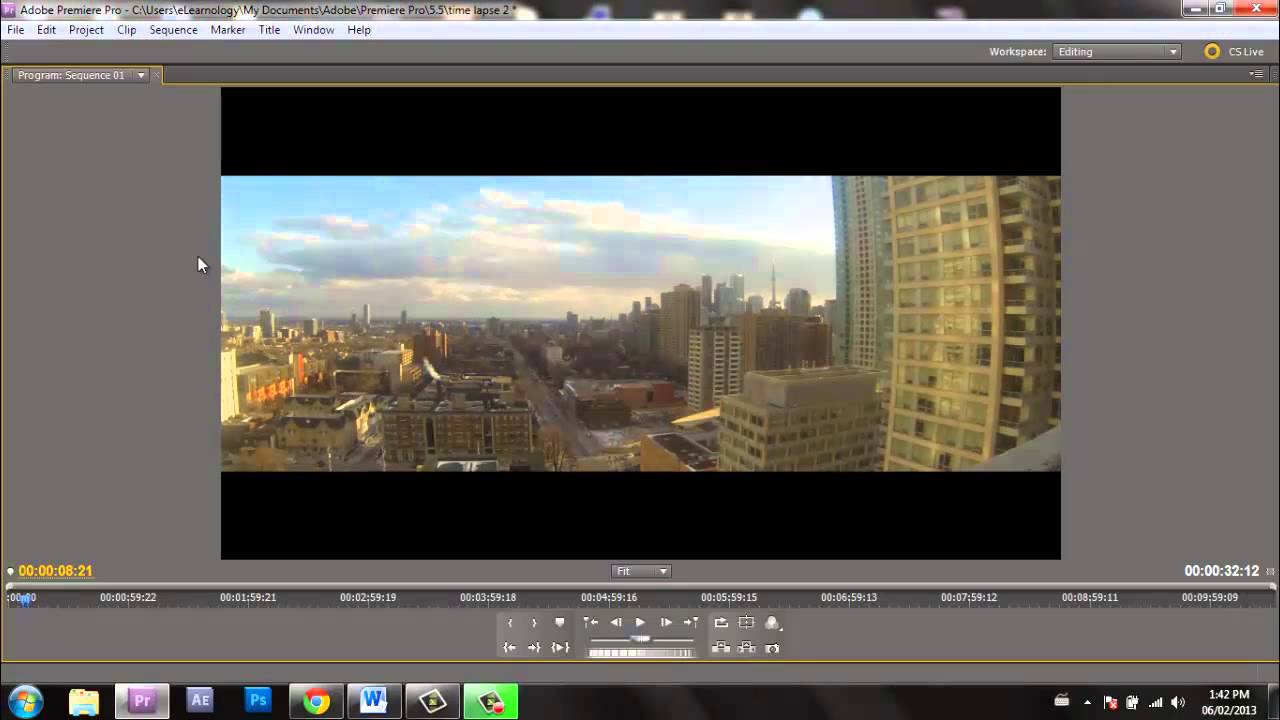Step forward one frame
1280x720 pixels.
[666, 623]
